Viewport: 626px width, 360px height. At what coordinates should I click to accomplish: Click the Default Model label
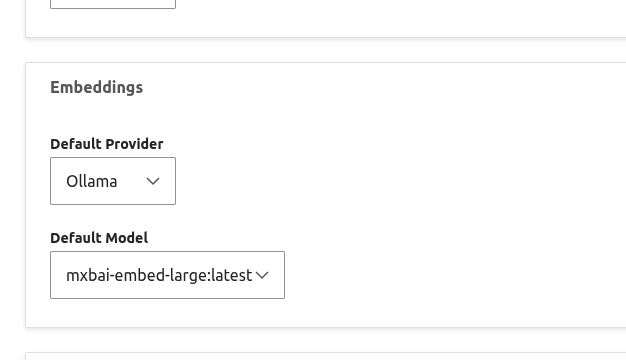click(99, 238)
